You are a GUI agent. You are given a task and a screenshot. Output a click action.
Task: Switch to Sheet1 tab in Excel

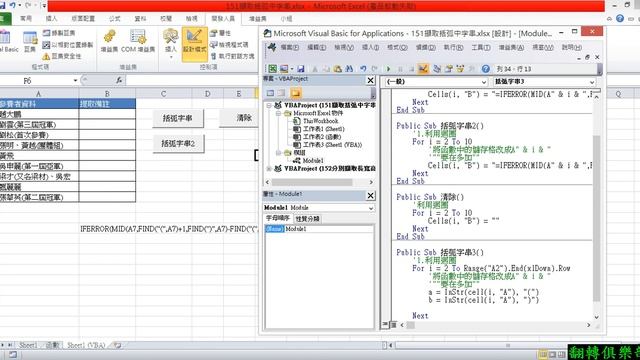pos(28,345)
